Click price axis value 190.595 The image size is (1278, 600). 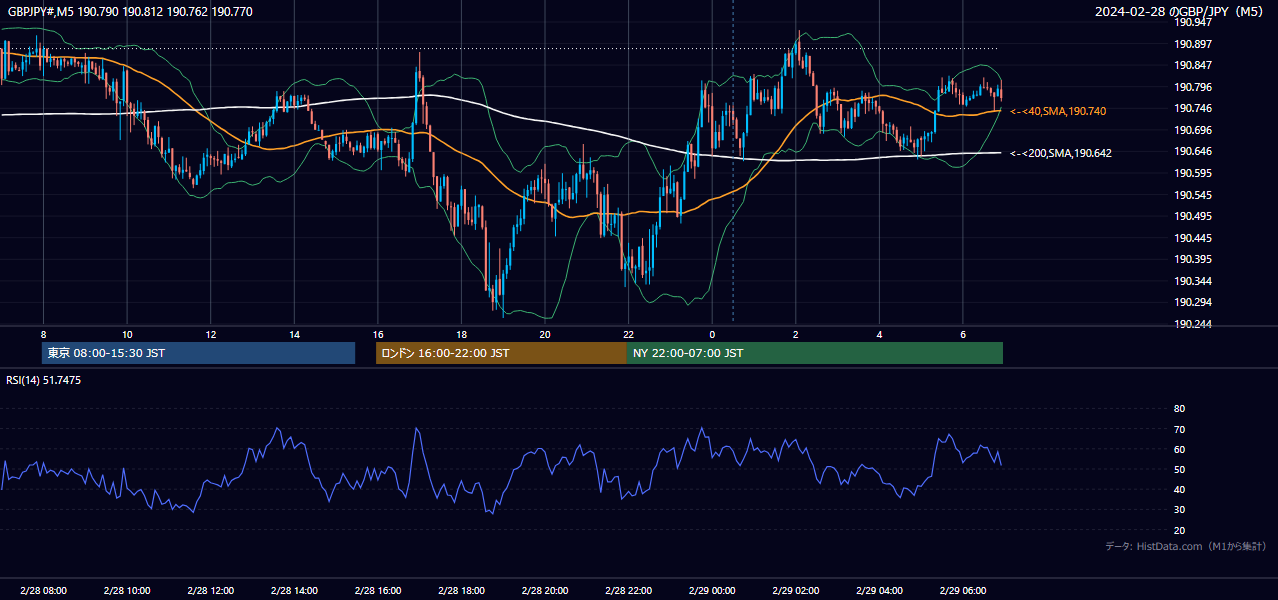click(1194, 173)
